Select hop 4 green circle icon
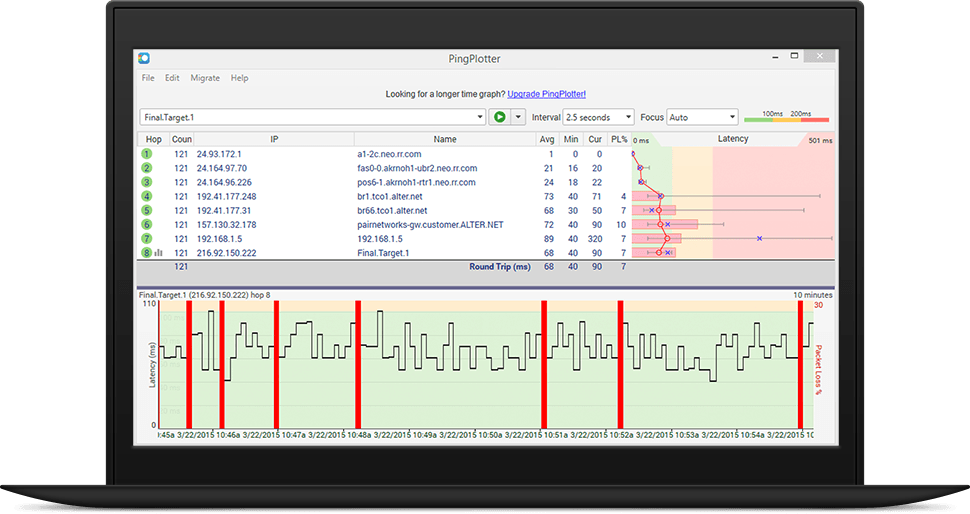This screenshot has width=970, height=514. point(147,197)
